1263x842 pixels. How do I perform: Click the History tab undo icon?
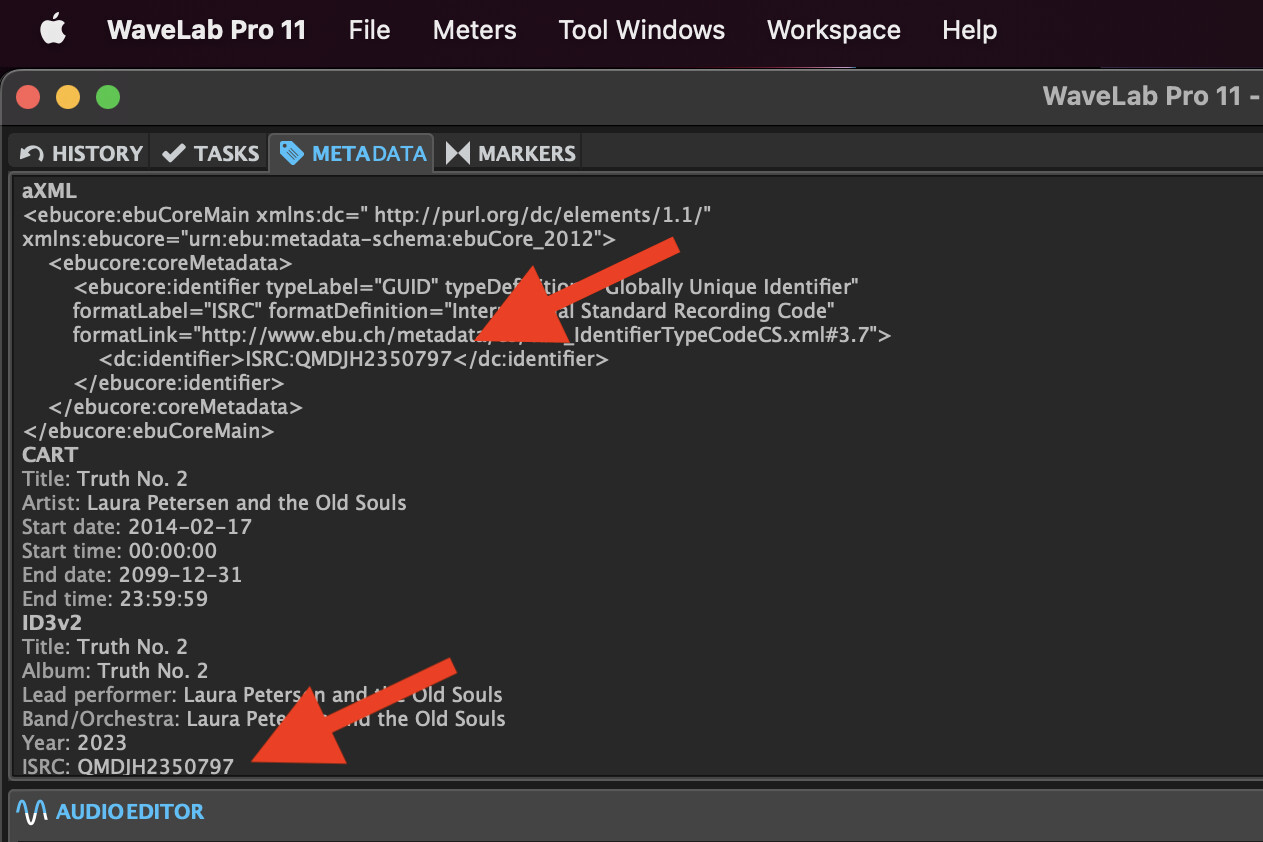pos(32,153)
